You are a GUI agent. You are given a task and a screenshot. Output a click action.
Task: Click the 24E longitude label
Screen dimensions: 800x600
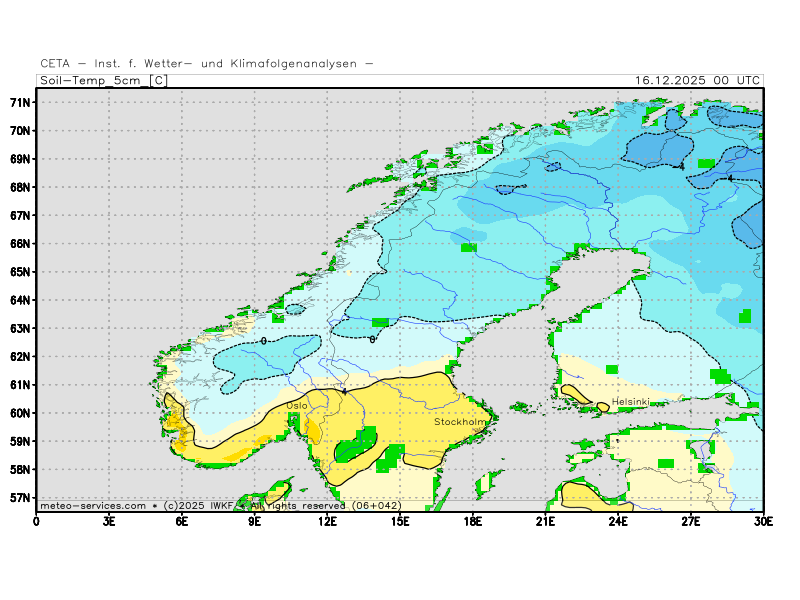coord(618,520)
